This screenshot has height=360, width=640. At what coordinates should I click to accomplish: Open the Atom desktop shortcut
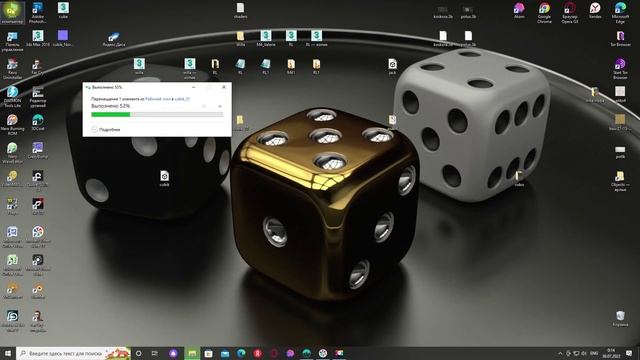[x=519, y=11]
